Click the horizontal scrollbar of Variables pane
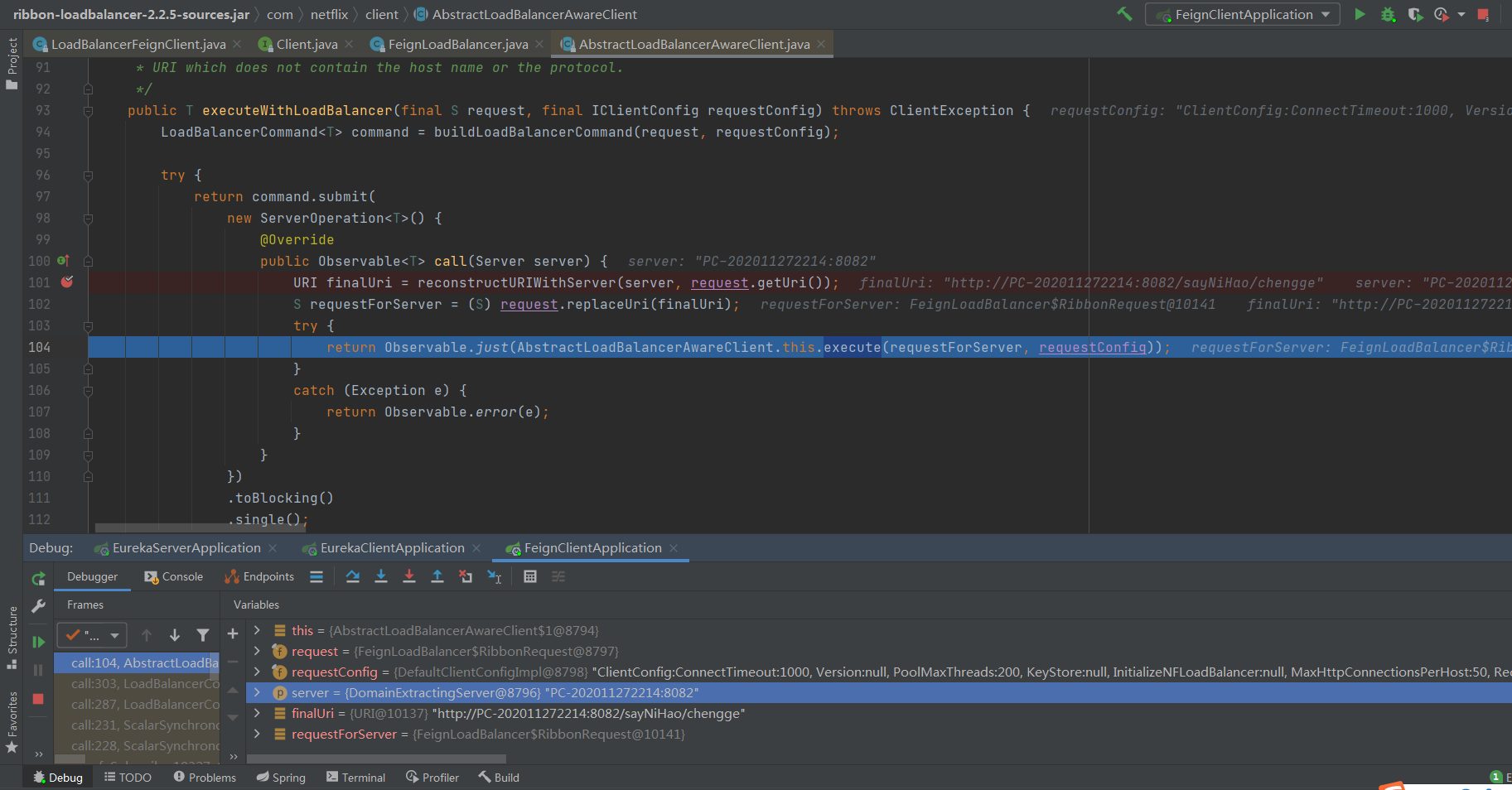Screen dimensions: 1512x790 [376, 759]
